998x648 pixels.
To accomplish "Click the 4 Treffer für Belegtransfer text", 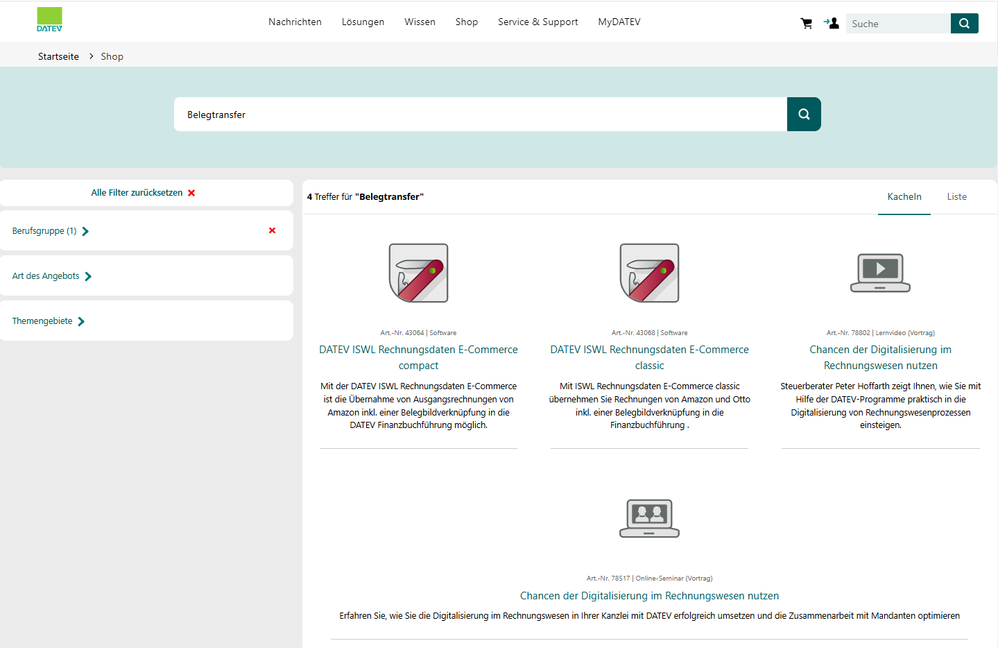I will (x=365, y=197).
